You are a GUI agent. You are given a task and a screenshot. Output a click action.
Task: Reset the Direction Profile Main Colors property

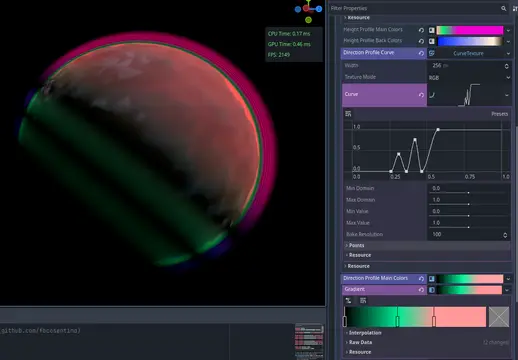pyautogui.click(x=421, y=279)
